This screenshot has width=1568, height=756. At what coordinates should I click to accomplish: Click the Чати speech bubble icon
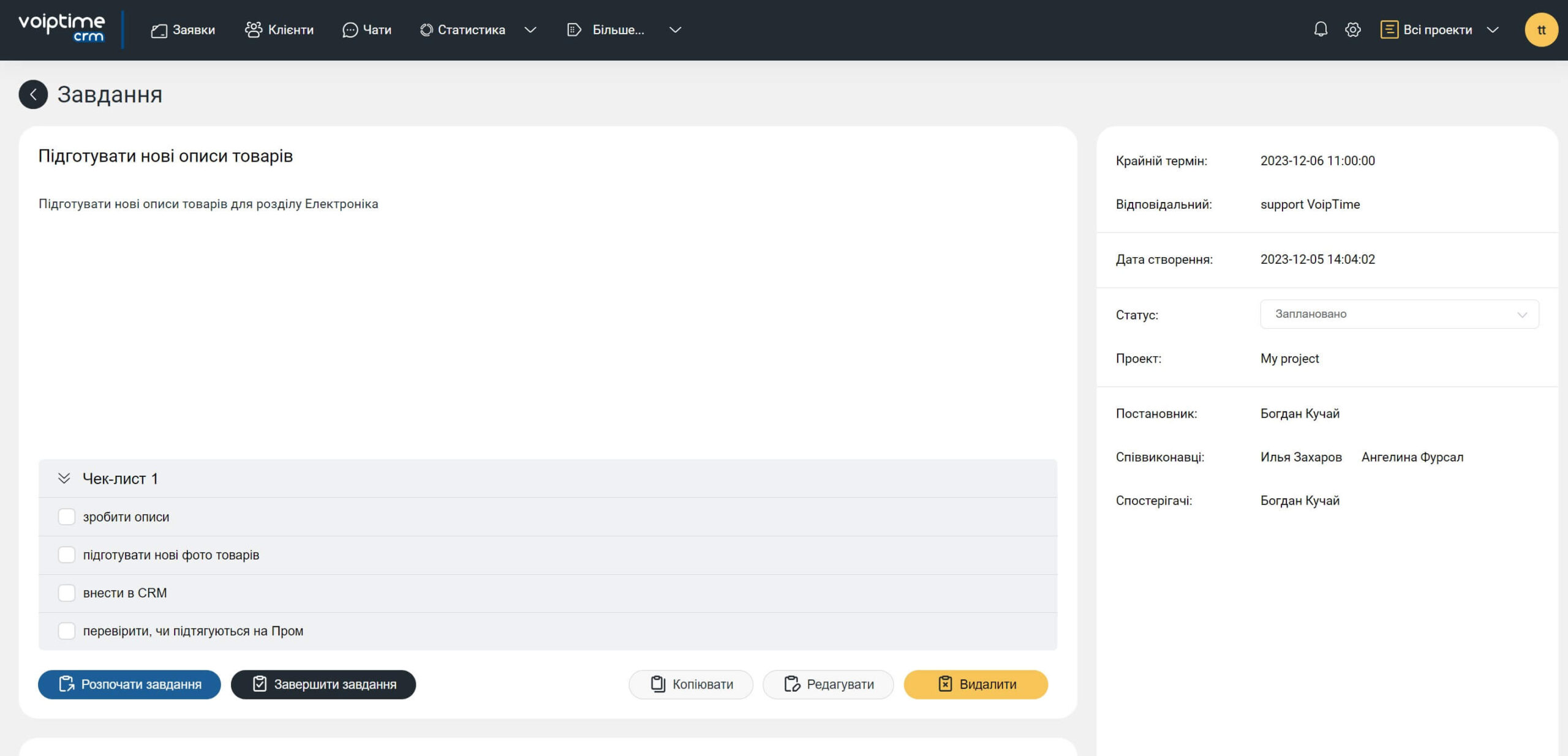(x=350, y=30)
